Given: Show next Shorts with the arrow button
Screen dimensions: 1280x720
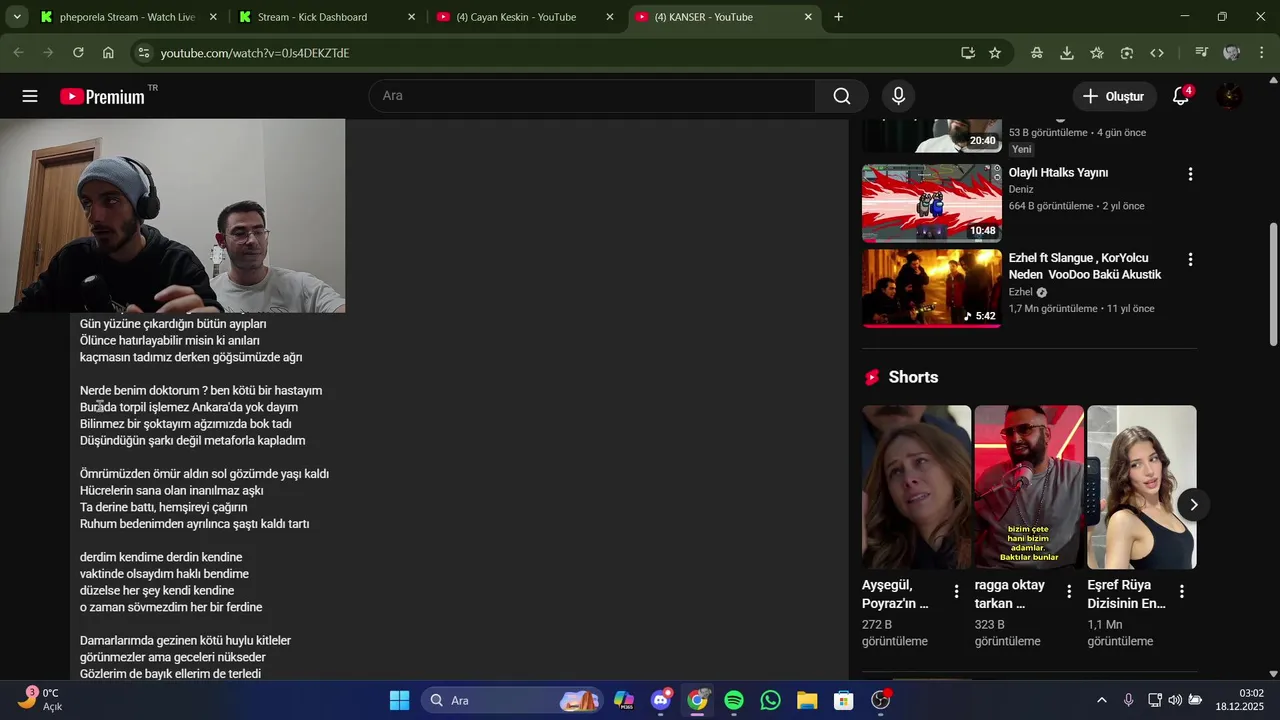Looking at the screenshot, I should [x=1193, y=504].
